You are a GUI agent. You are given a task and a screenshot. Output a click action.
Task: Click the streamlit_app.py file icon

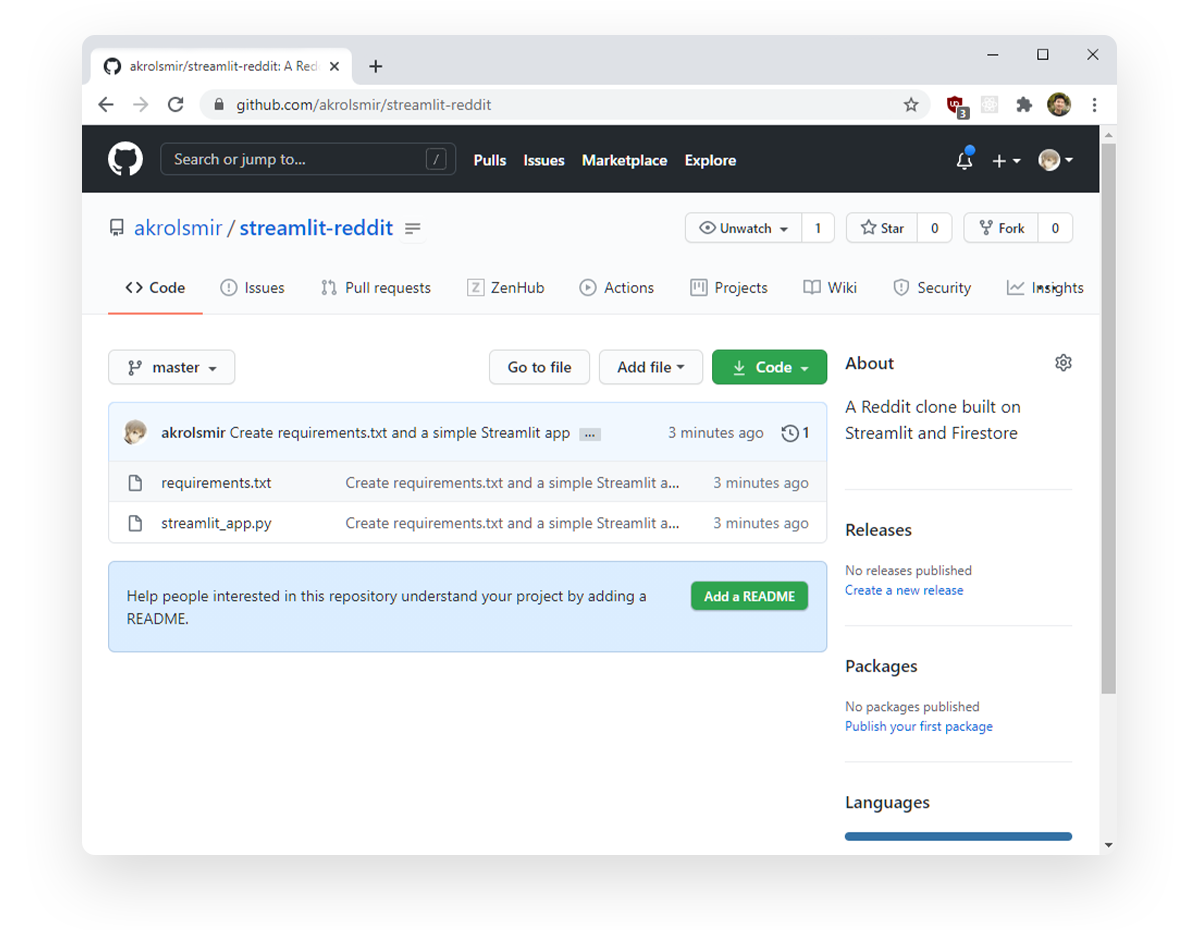tap(135, 523)
